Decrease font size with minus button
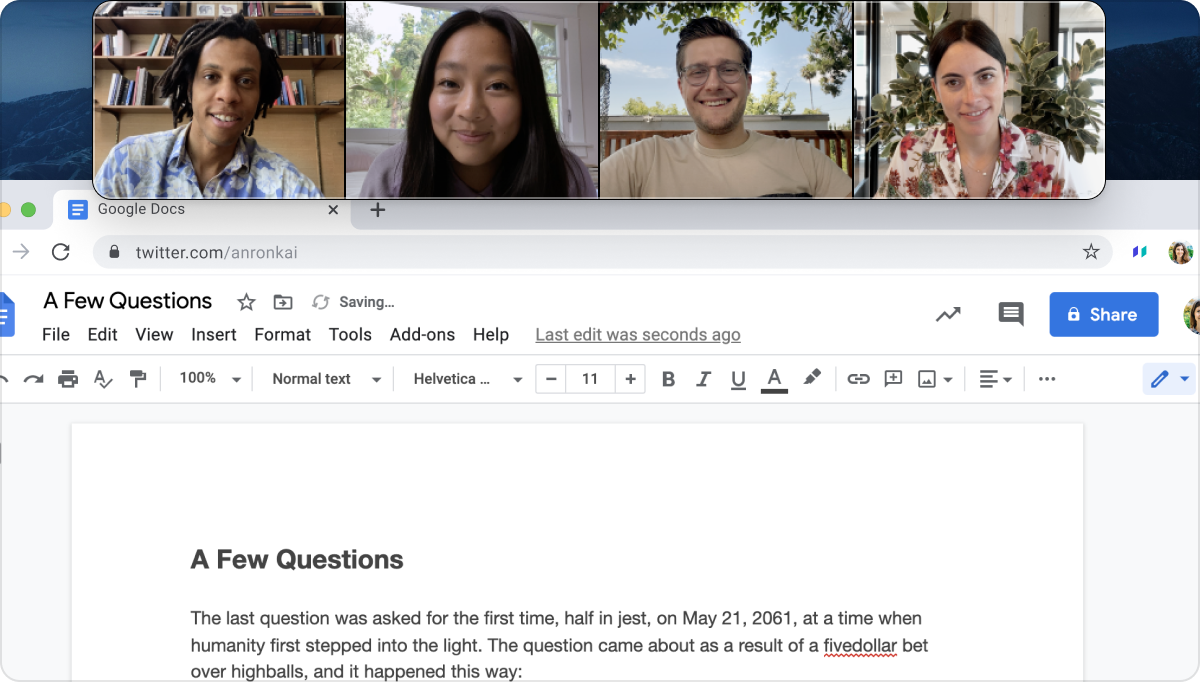The width and height of the screenshot is (1200, 682). [x=551, y=379]
